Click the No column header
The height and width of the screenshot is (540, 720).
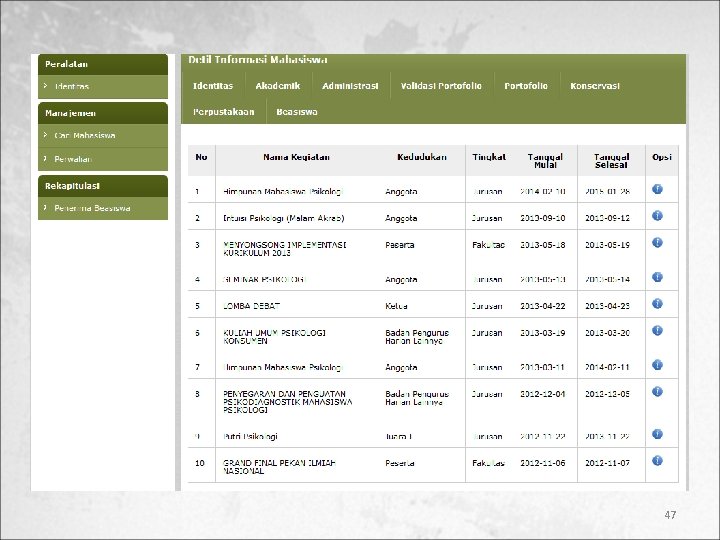(x=201, y=157)
